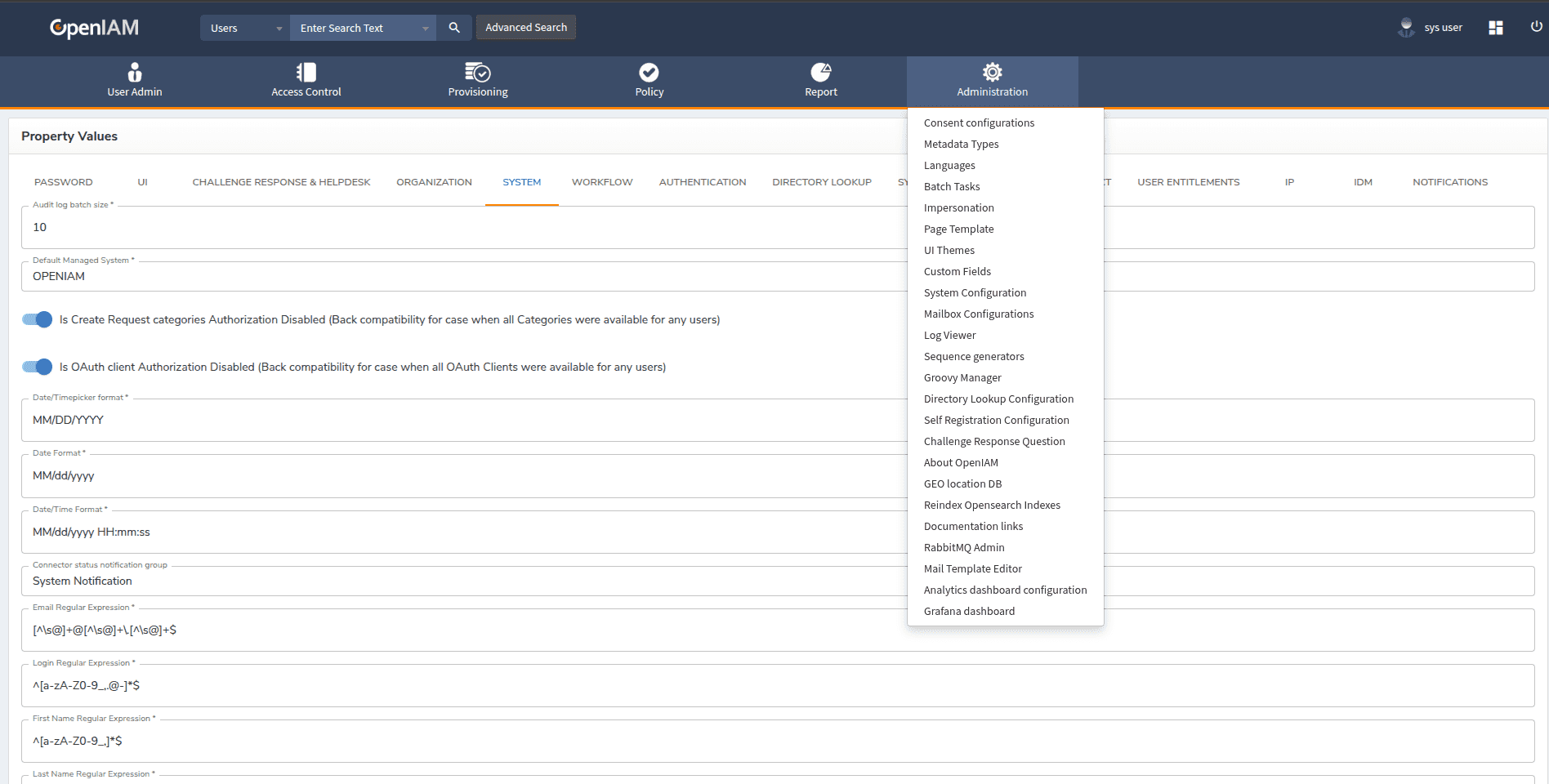Open the AUTHENTICATION tab
This screenshot has height=784, width=1549.
point(703,182)
